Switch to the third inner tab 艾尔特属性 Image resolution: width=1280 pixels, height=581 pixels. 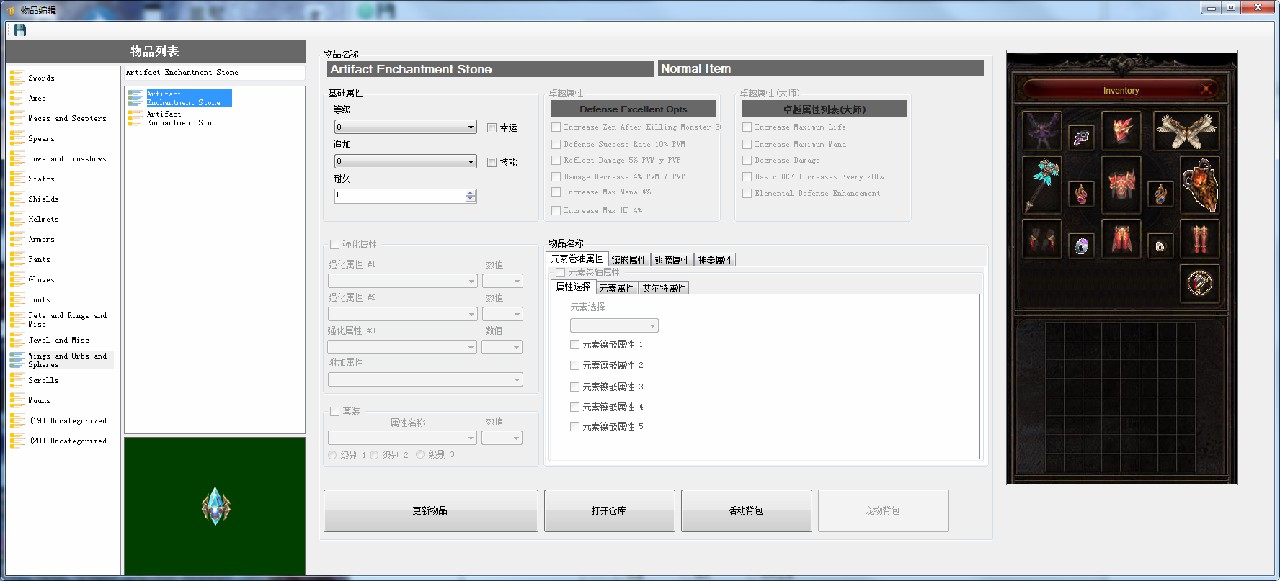[664, 288]
